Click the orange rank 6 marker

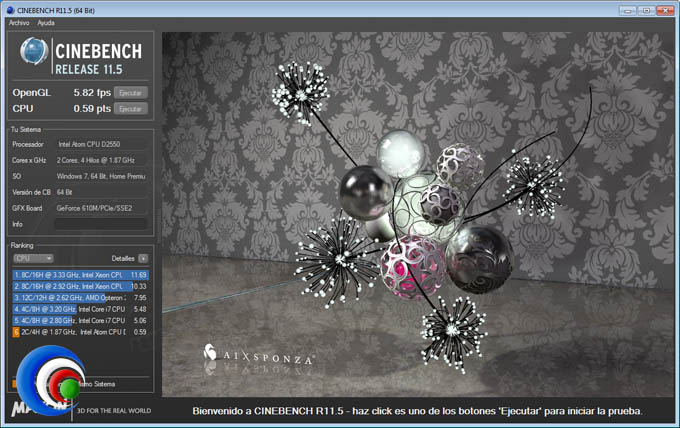(x=16, y=332)
